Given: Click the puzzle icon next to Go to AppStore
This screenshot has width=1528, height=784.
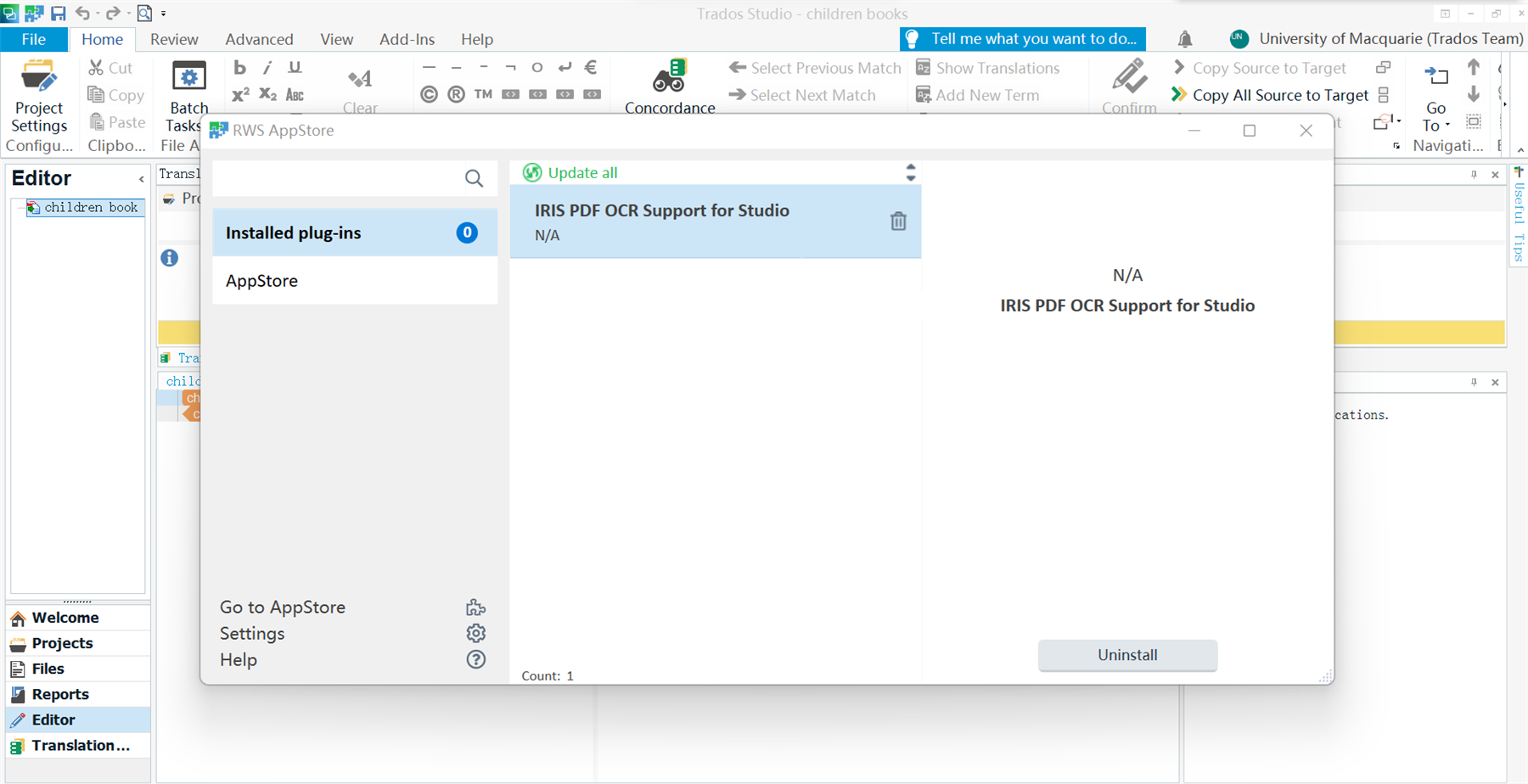Looking at the screenshot, I should point(475,607).
